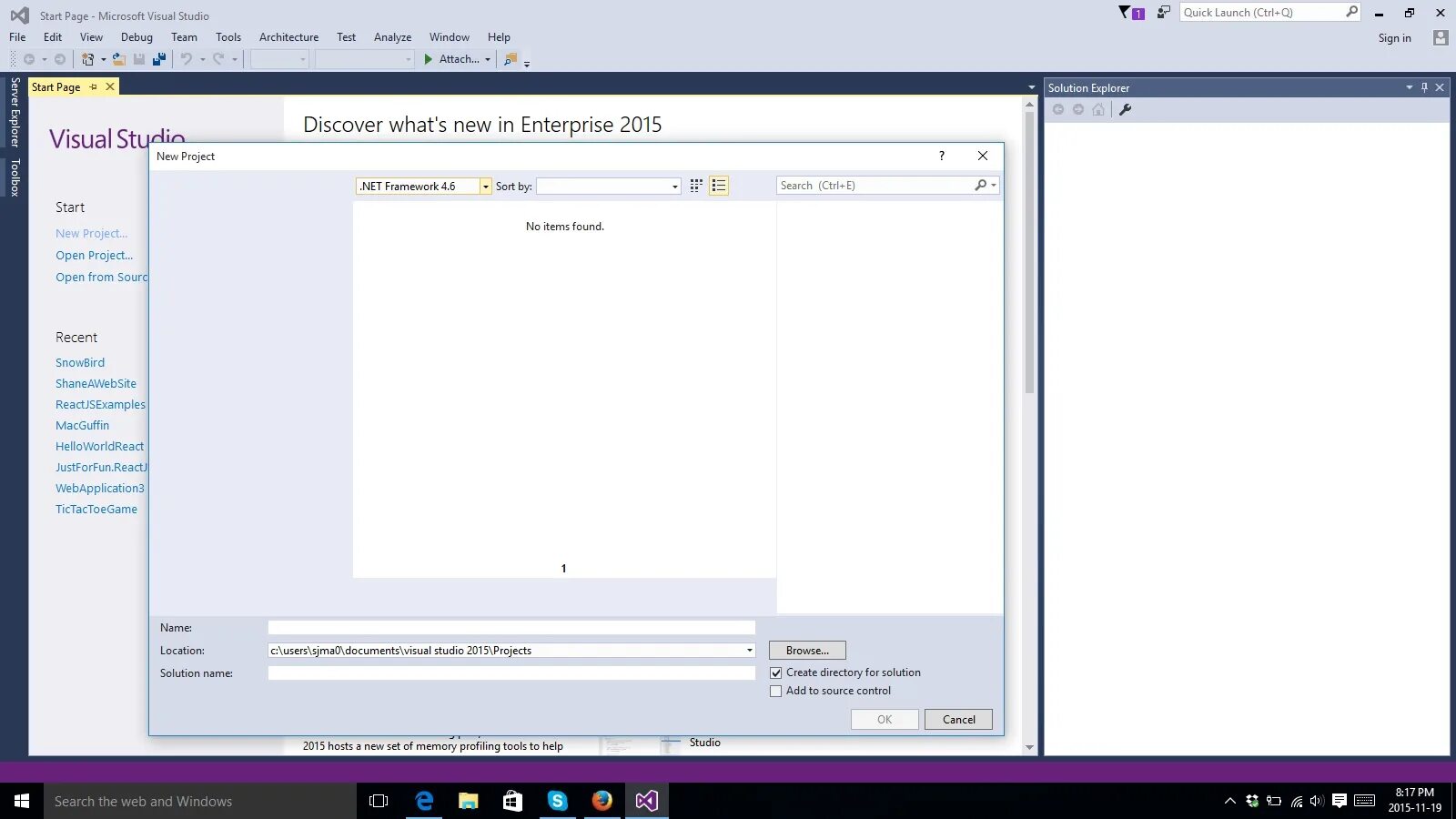The image size is (1456, 819).
Task: Click the Solution name input field
Action: coord(511,673)
